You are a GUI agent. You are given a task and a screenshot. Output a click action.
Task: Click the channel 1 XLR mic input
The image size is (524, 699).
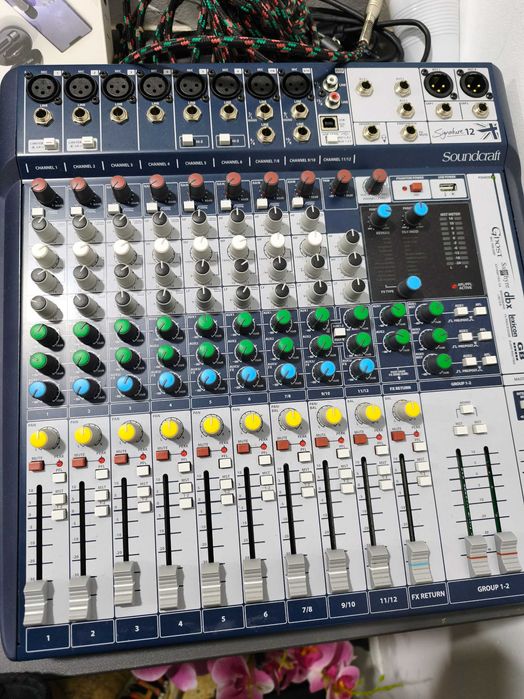tap(43, 88)
